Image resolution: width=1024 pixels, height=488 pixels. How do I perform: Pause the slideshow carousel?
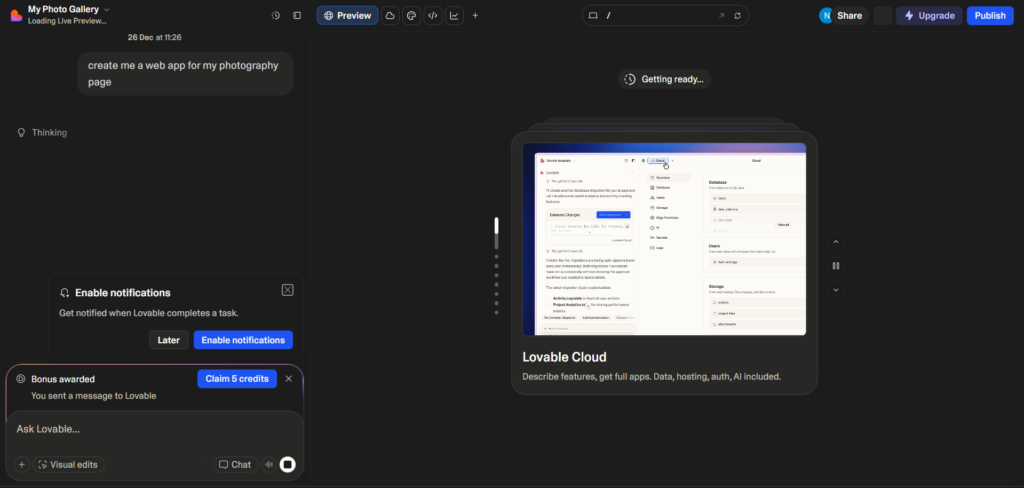click(835, 266)
